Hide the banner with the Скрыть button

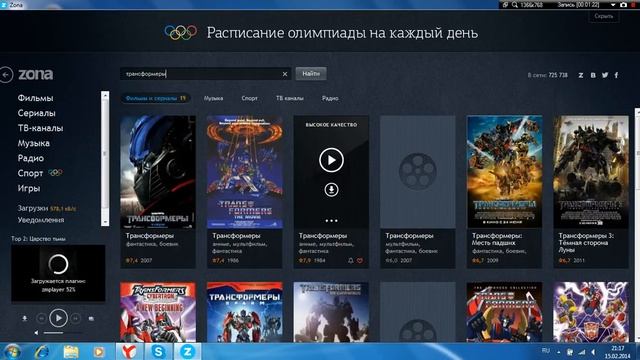(604, 16)
